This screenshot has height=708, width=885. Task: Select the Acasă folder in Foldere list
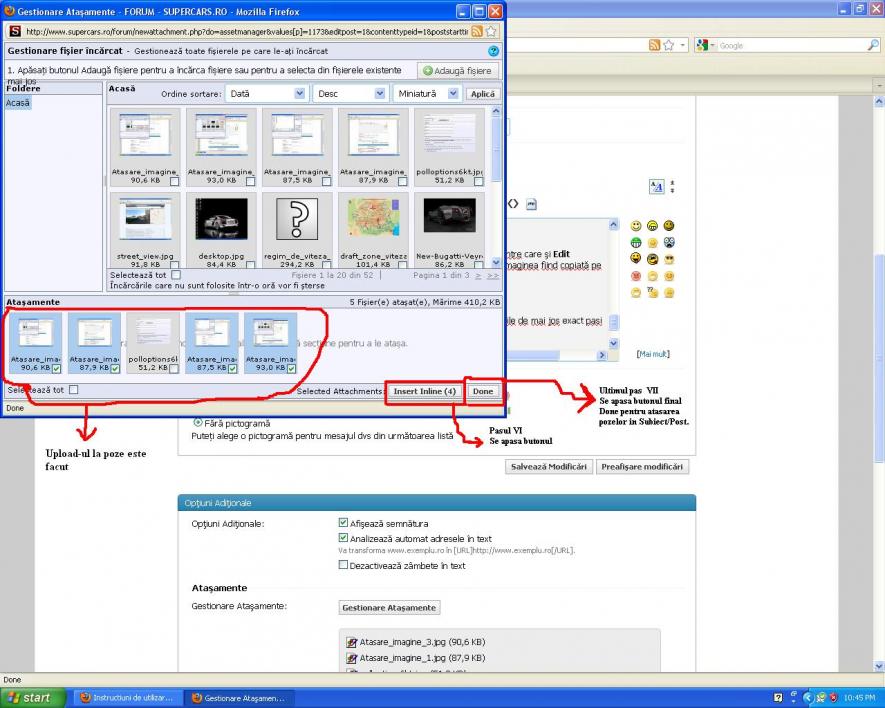18,103
